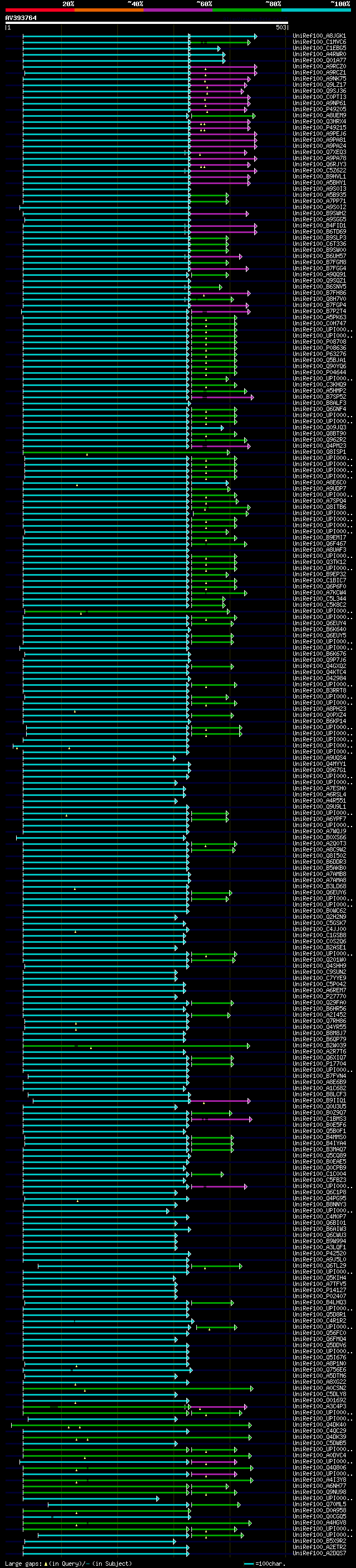The height and width of the screenshot is (1568, 356).
Task: Select label UniRef100_P63276
Action: tap(319, 354)
